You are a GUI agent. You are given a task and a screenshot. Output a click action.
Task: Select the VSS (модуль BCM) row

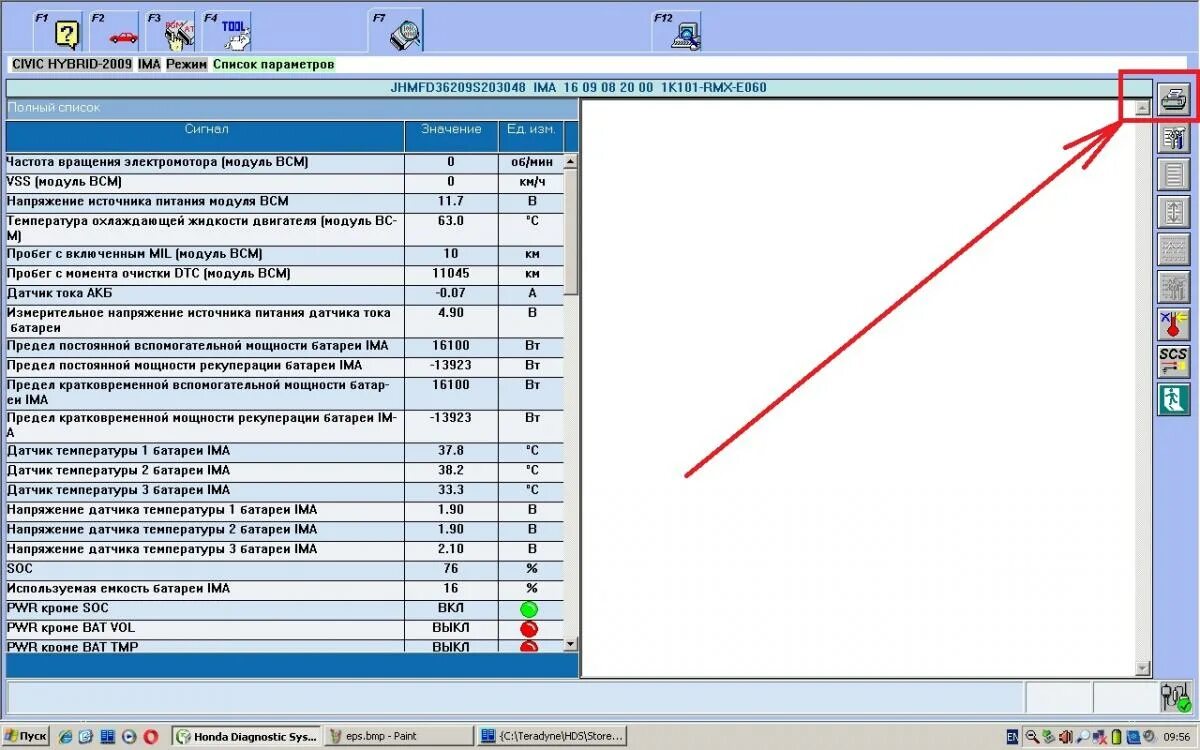tap(285, 183)
